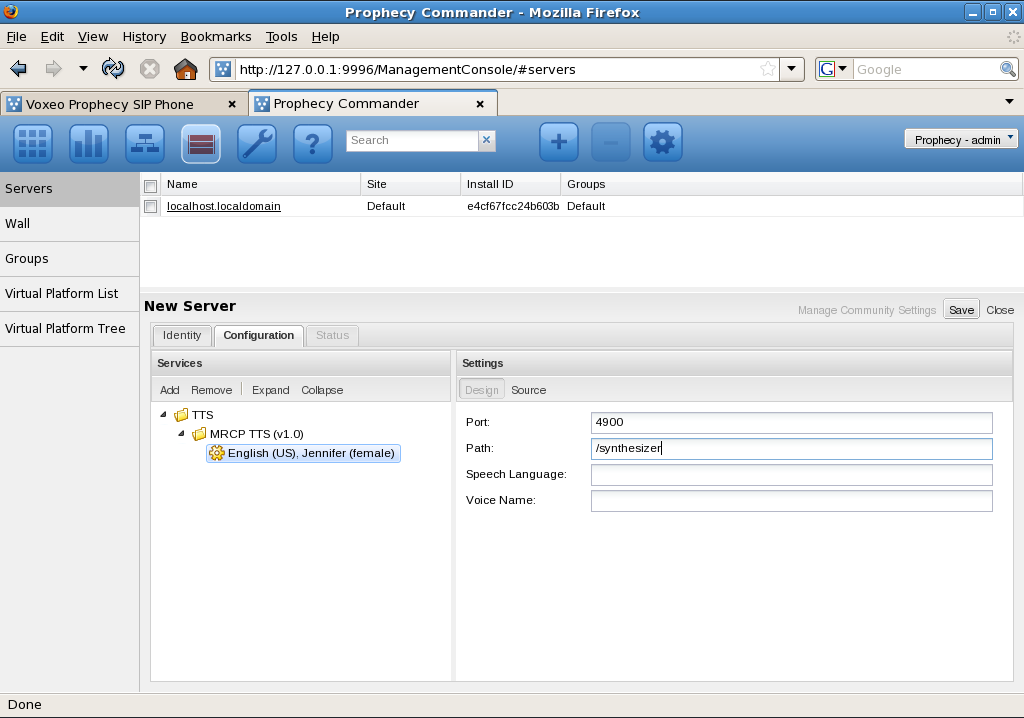Open the Prophecy - admin dropdown
The image size is (1024, 718).
pos(961,139)
